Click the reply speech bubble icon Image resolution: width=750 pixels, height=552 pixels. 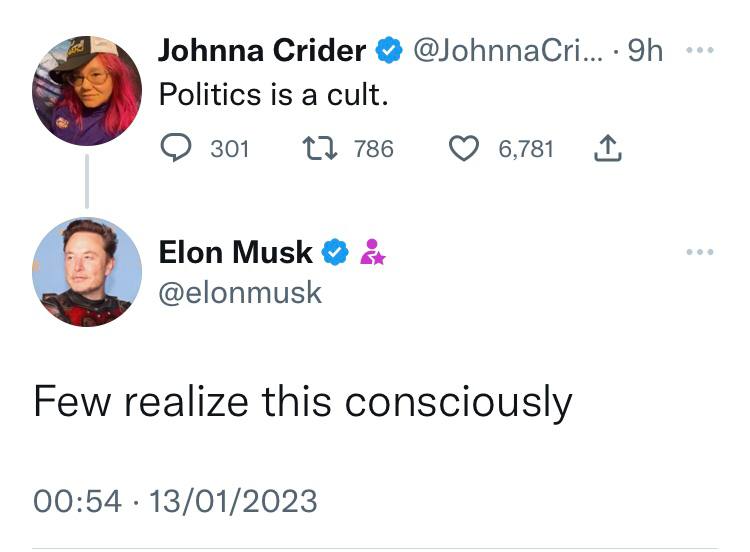pyautogui.click(x=176, y=149)
